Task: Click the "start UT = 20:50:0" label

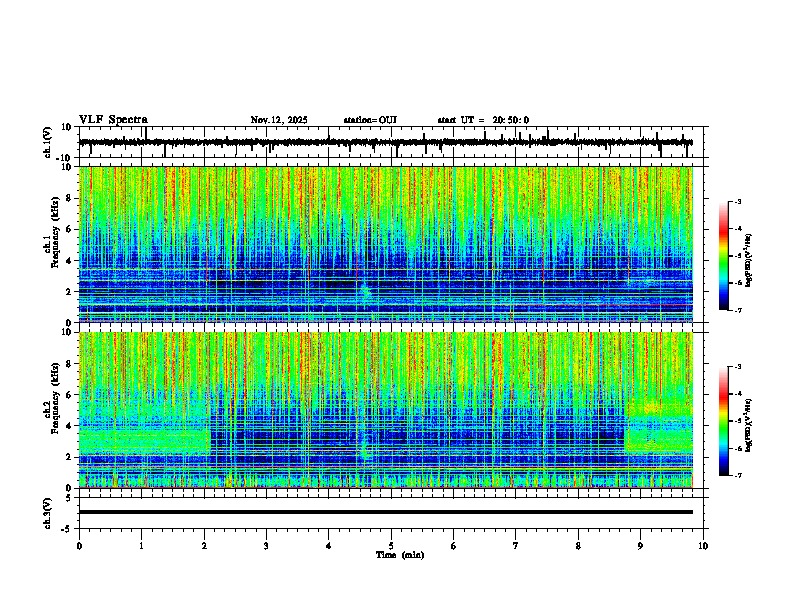Action: click(483, 120)
